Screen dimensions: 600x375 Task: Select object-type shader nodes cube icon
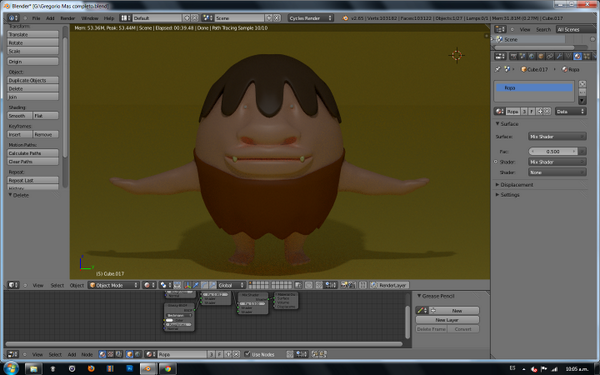129,354
